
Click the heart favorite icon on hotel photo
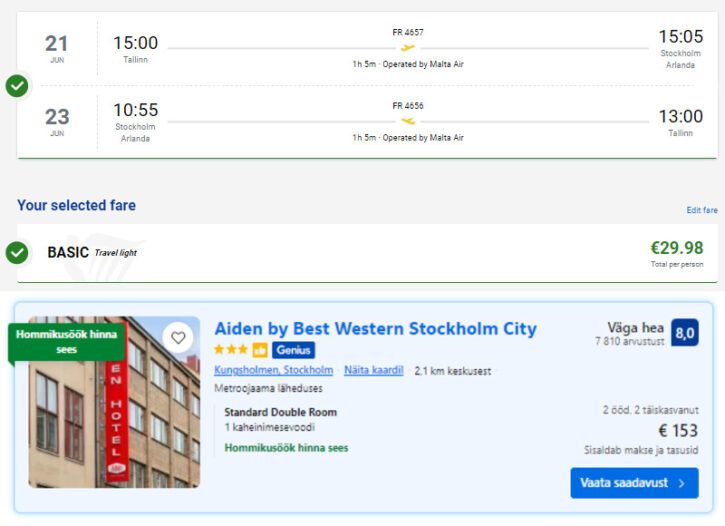pyautogui.click(x=178, y=337)
